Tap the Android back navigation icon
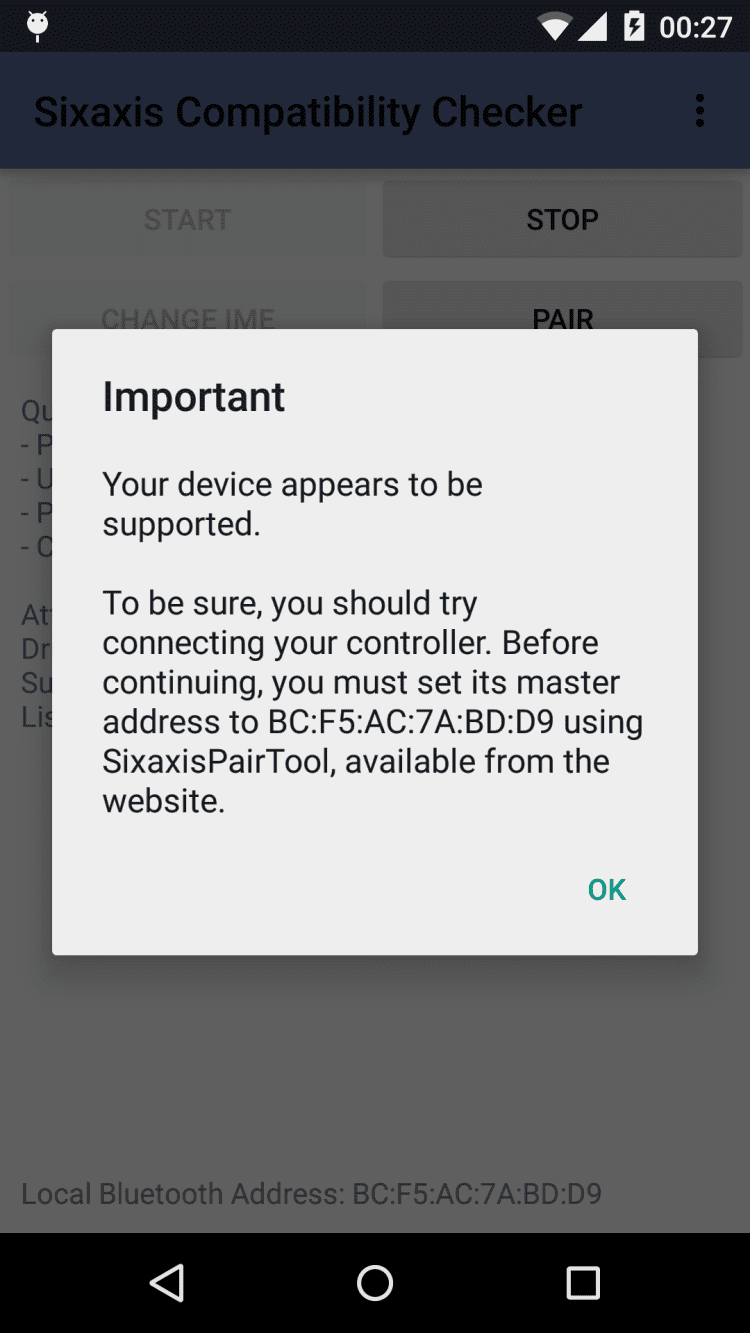The width and height of the screenshot is (750, 1333). pos(167,1282)
